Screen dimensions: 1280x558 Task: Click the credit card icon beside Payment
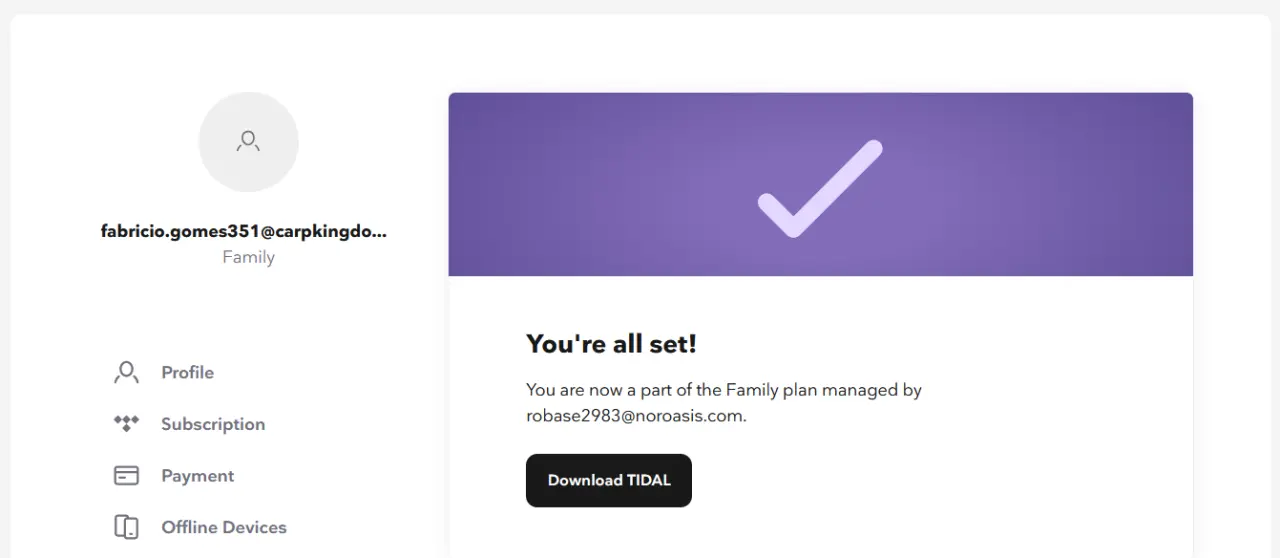(126, 476)
